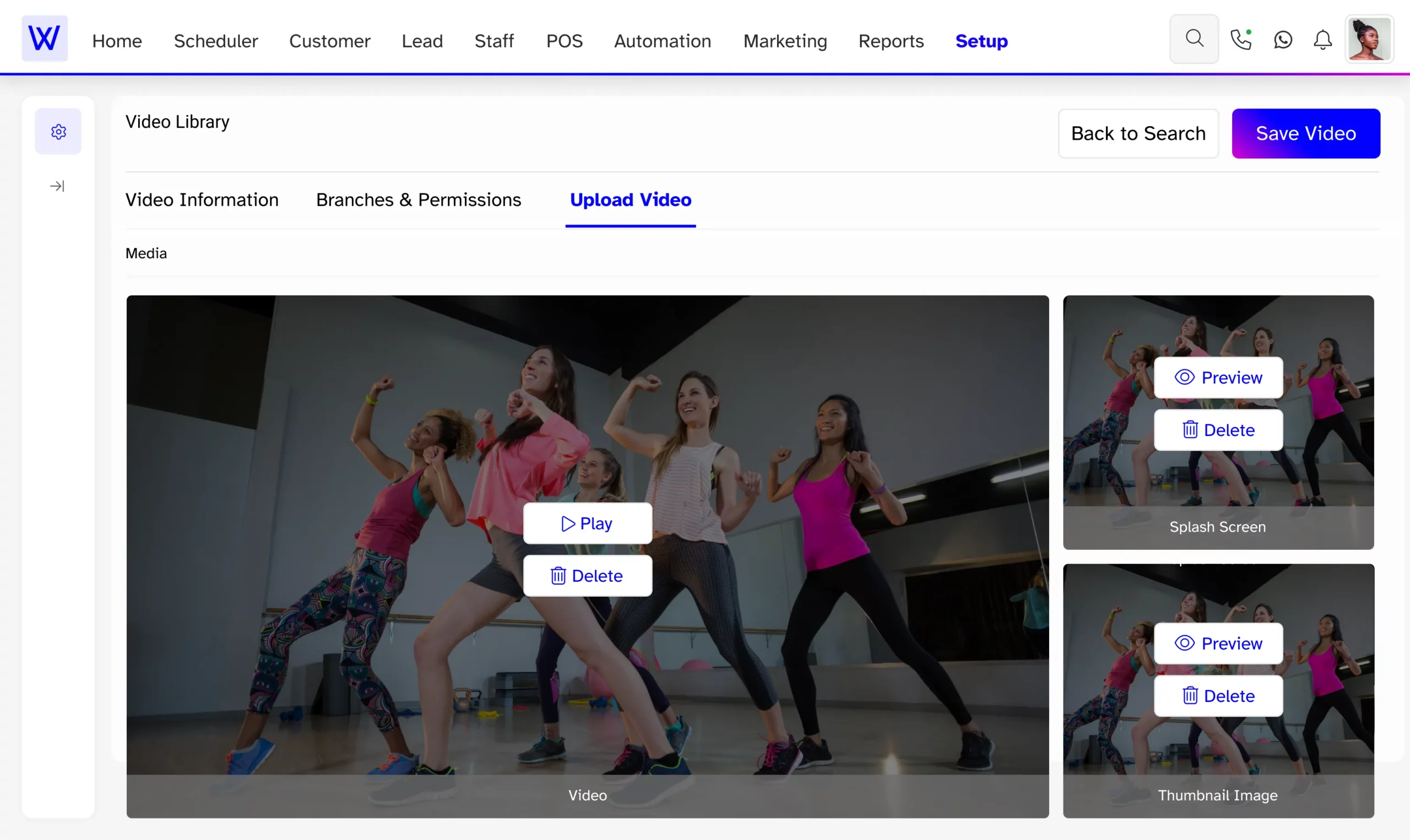Switch to Video Information tab
This screenshot has width=1410, height=840.
point(202,200)
